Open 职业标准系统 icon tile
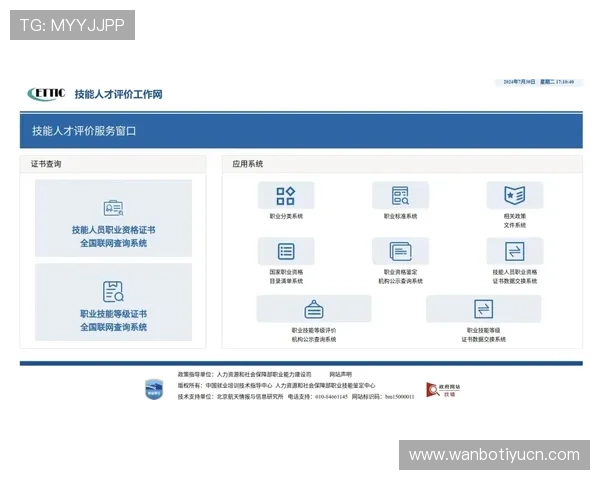The image size is (600, 480). tap(400, 196)
